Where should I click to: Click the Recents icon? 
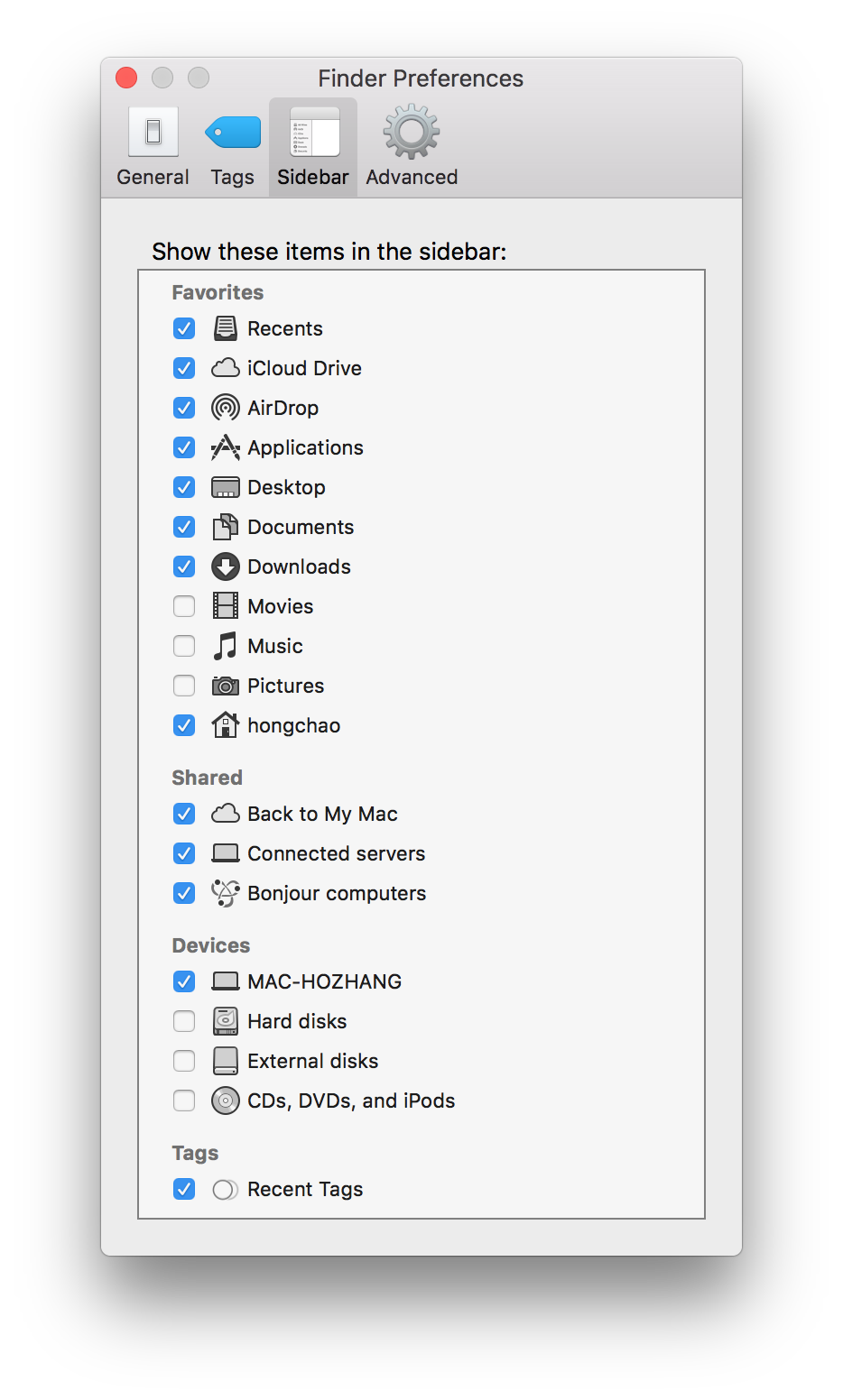[225, 328]
